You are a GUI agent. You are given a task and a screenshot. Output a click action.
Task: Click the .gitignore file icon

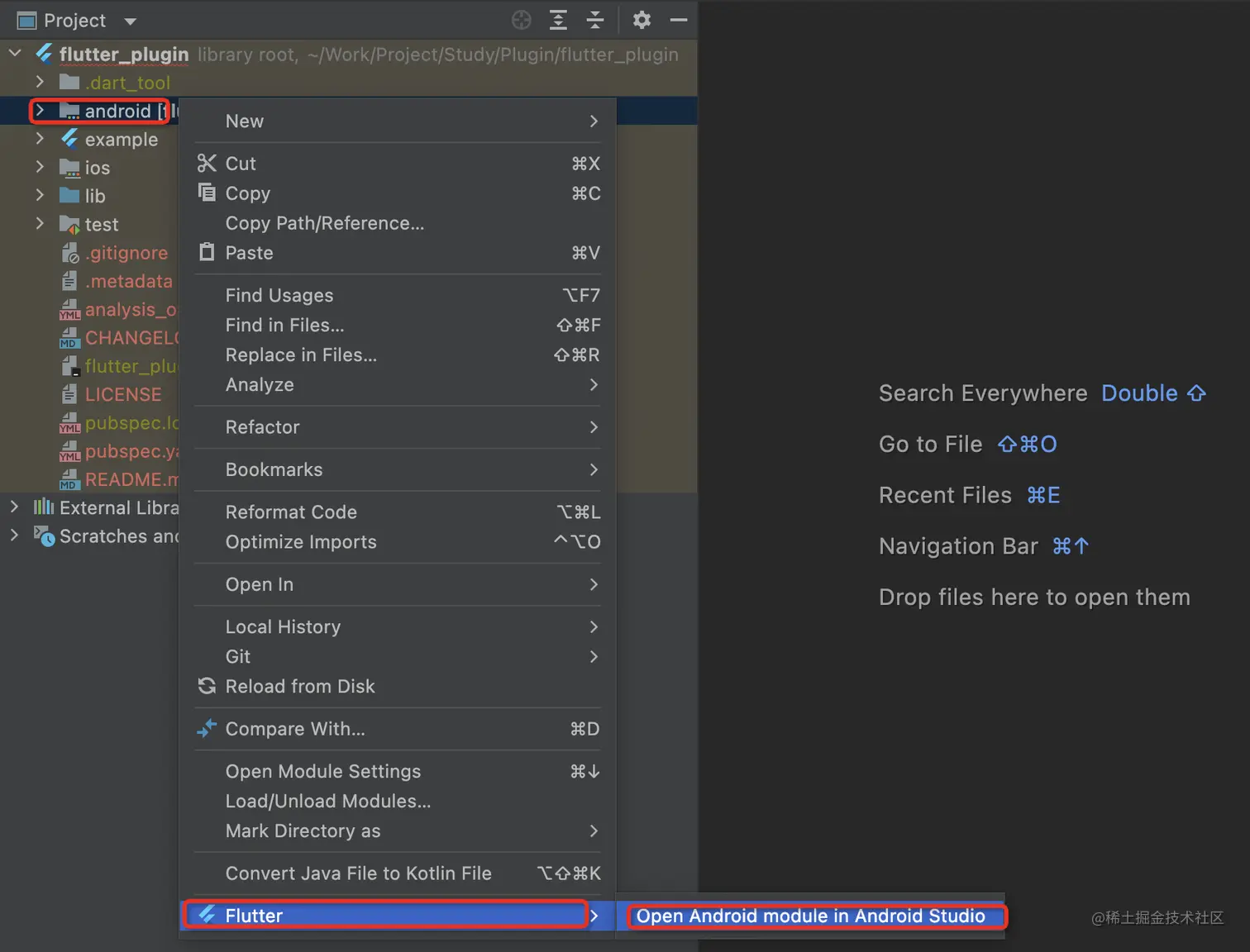(x=70, y=253)
